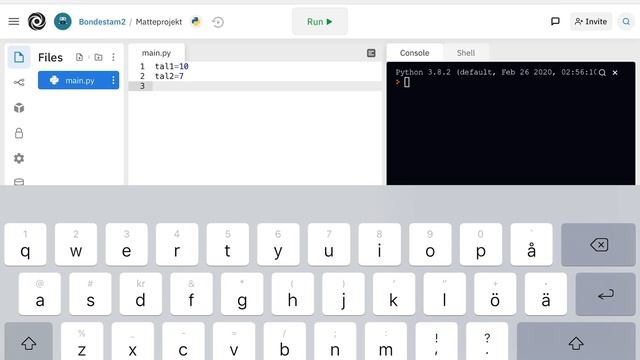640x360 pixels.
Task: Open the version control sidebar icon
Action: (19, 82)
